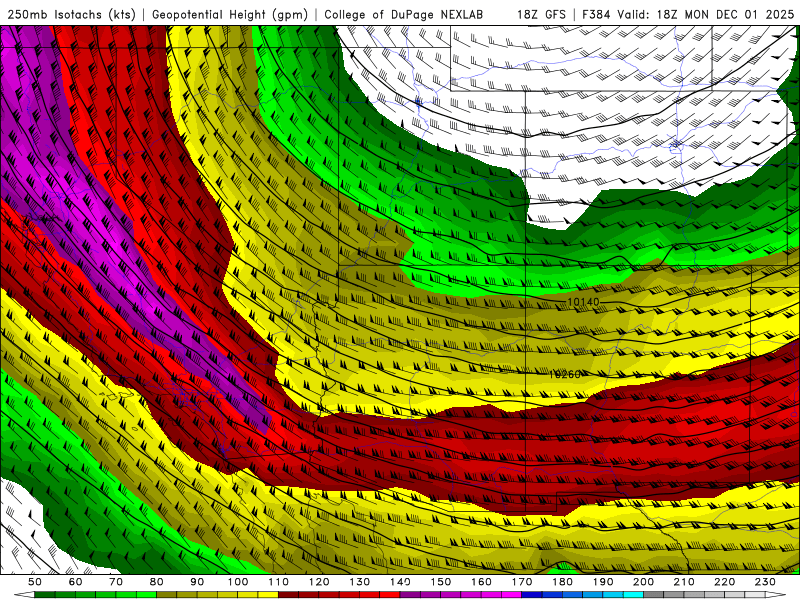The height and width of the screenshot is (600, 800).
Task: Click the '150' label on the color scale
Action: [x=441, y=582]
